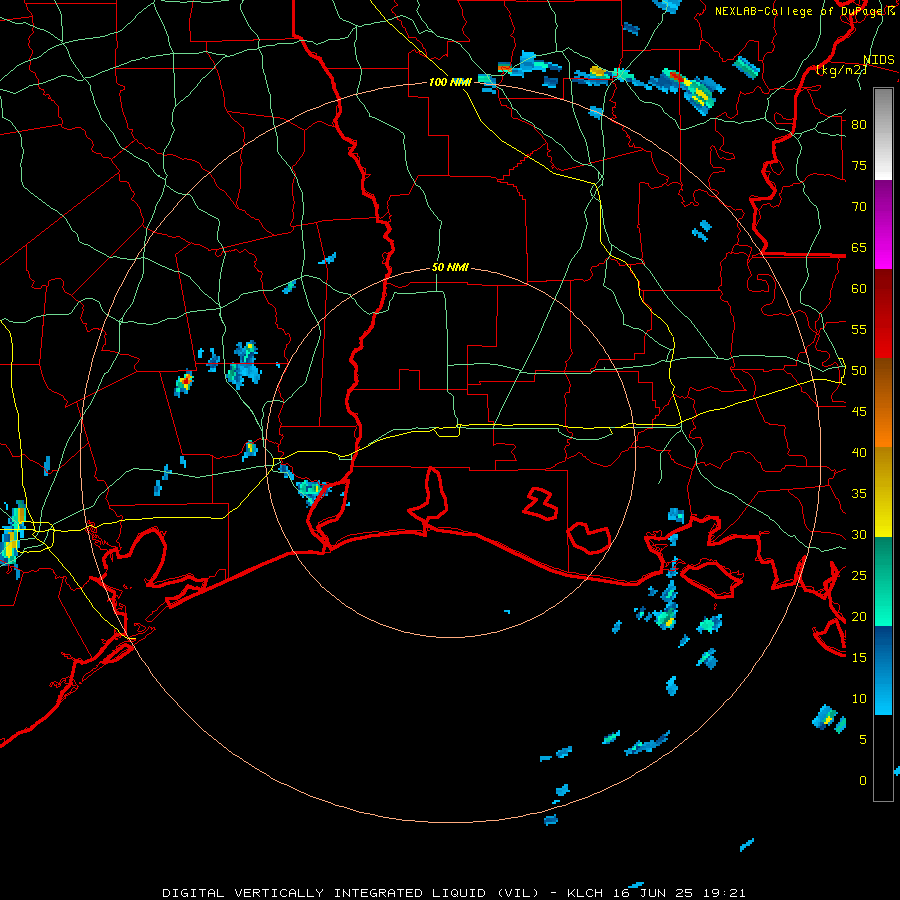The height and width of the screenshot is (900, 900).
Task: Select the 20 value on the VIL scale
Action: click(859, 617)
